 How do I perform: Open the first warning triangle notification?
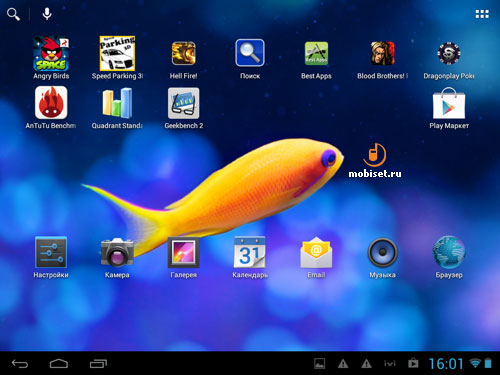(343, 364)
